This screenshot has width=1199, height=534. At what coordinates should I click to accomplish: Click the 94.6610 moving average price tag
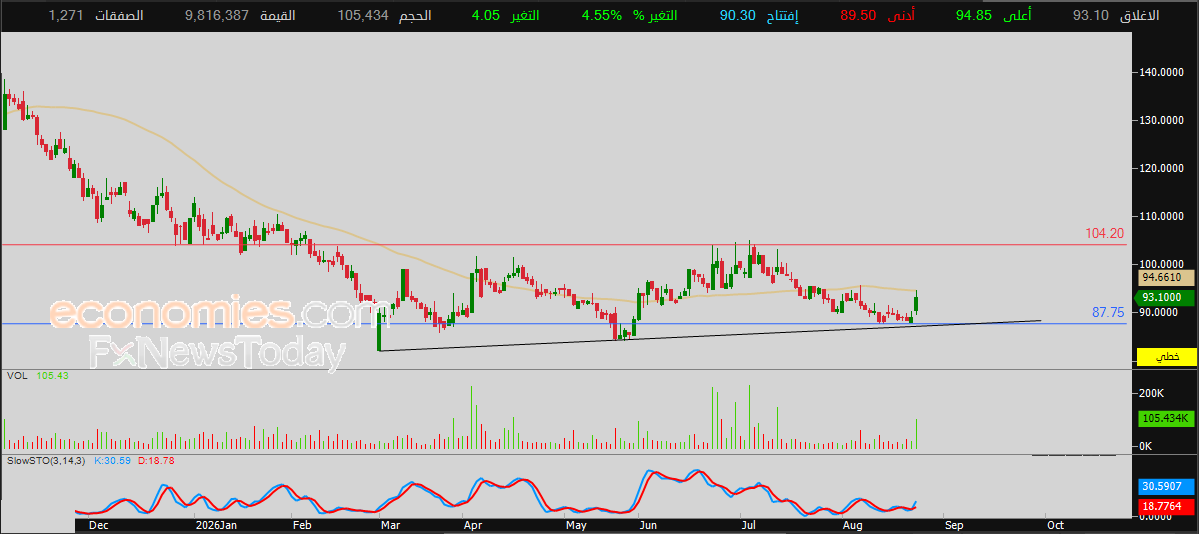point(1167,278)
